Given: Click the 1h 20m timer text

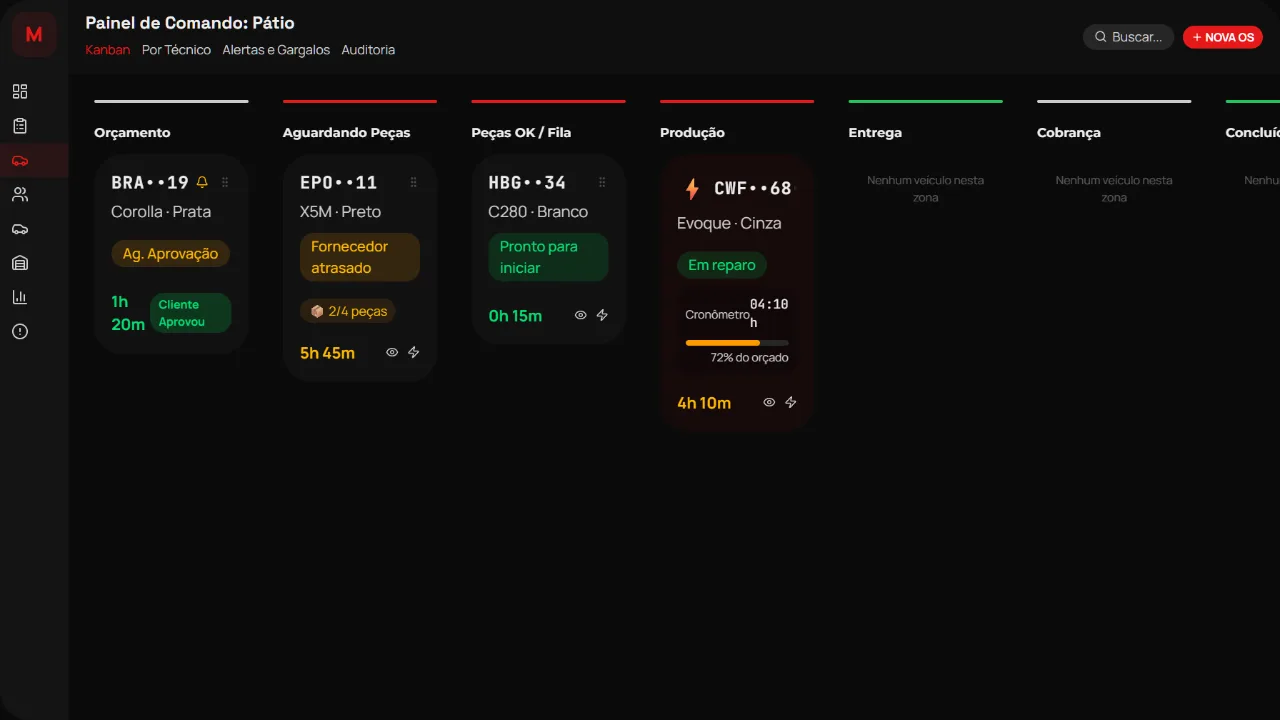Looking at the screenshot, I should pos(128,313).
